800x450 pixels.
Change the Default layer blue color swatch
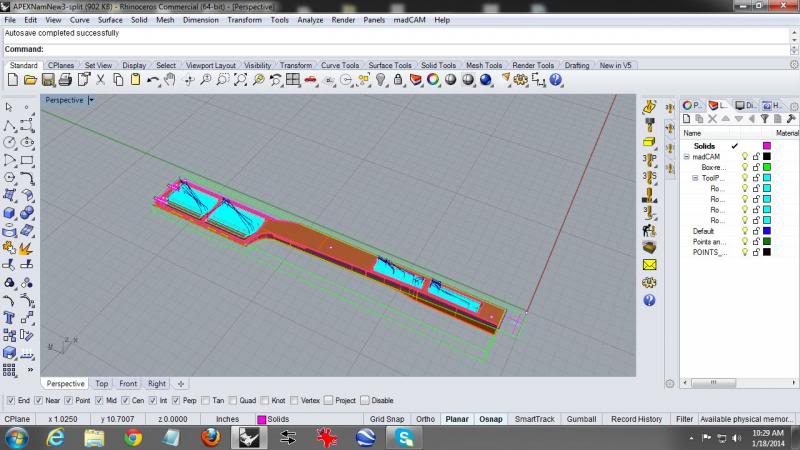click(x=767, y=231)
